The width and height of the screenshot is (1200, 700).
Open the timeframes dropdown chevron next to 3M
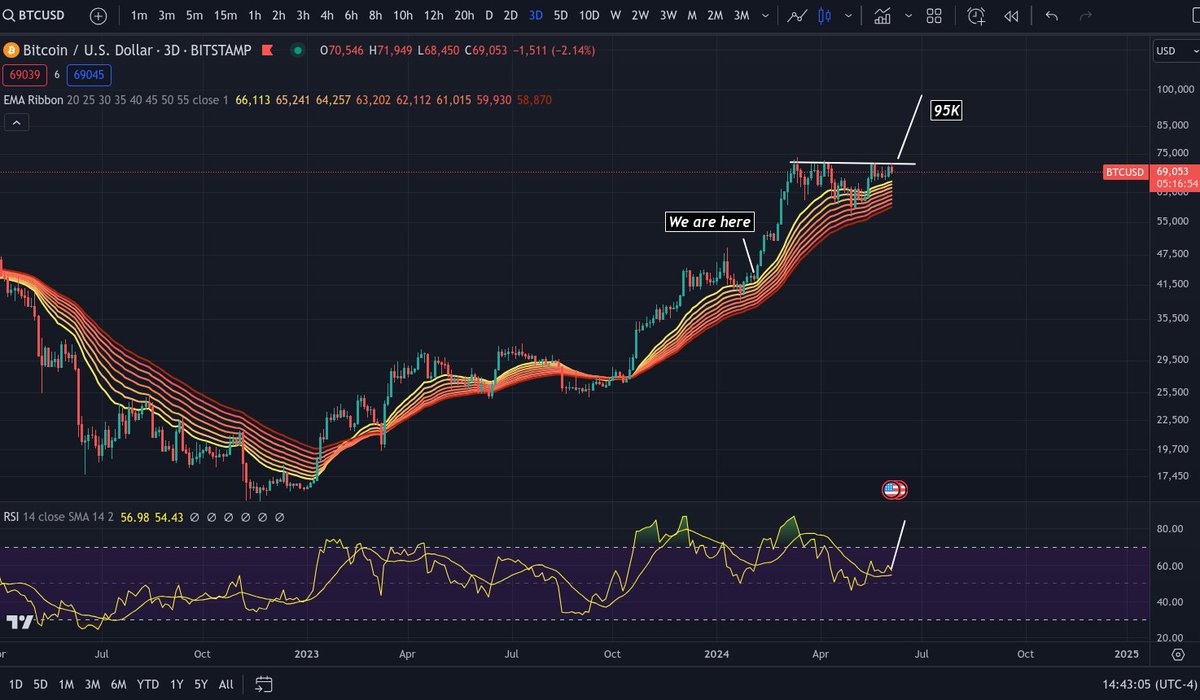pyautogui.click(x=765, y=15)
